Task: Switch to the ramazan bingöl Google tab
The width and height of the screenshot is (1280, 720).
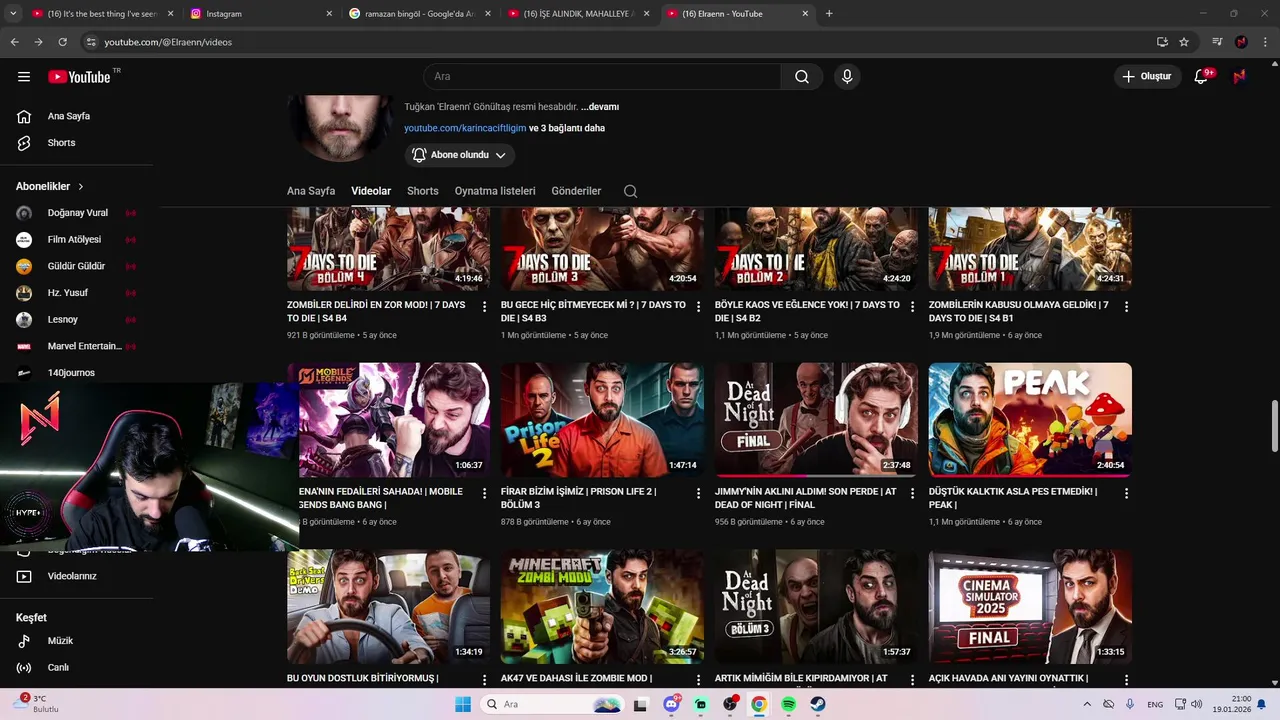Action: click(x=421, y=14)
